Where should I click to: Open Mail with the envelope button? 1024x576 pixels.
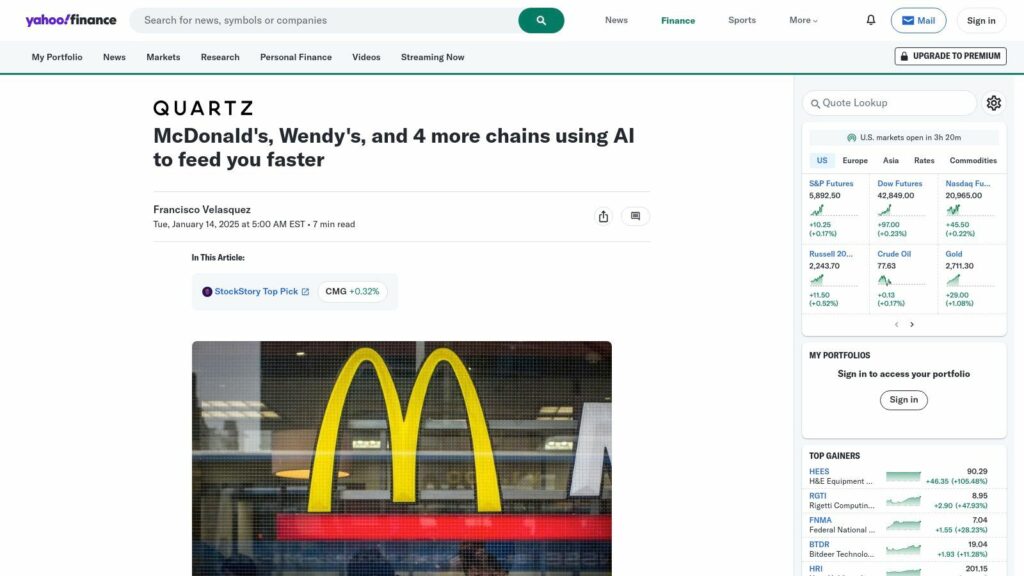click(x=918, y=20)
